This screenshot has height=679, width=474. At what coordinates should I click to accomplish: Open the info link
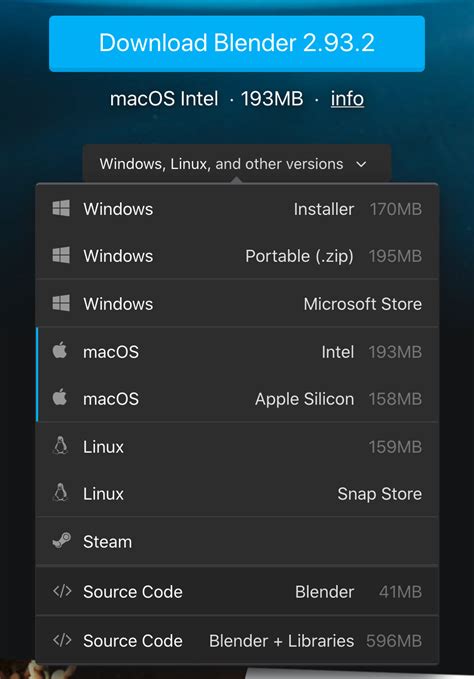point(347,99)
